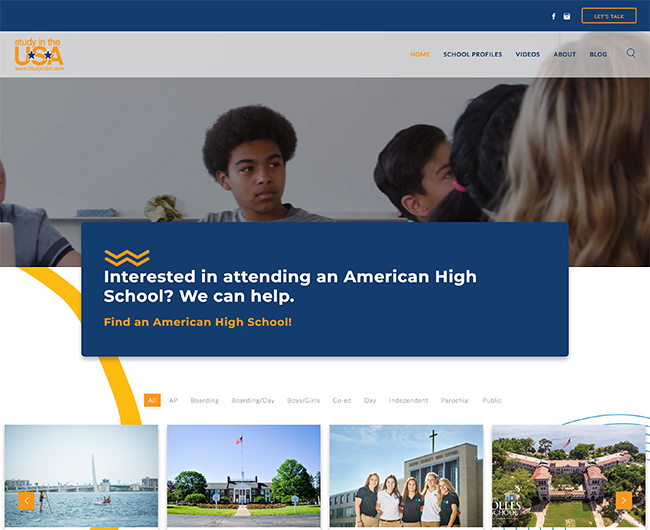Click the search magnifier icon
The image size is (650, 530).
631,53
